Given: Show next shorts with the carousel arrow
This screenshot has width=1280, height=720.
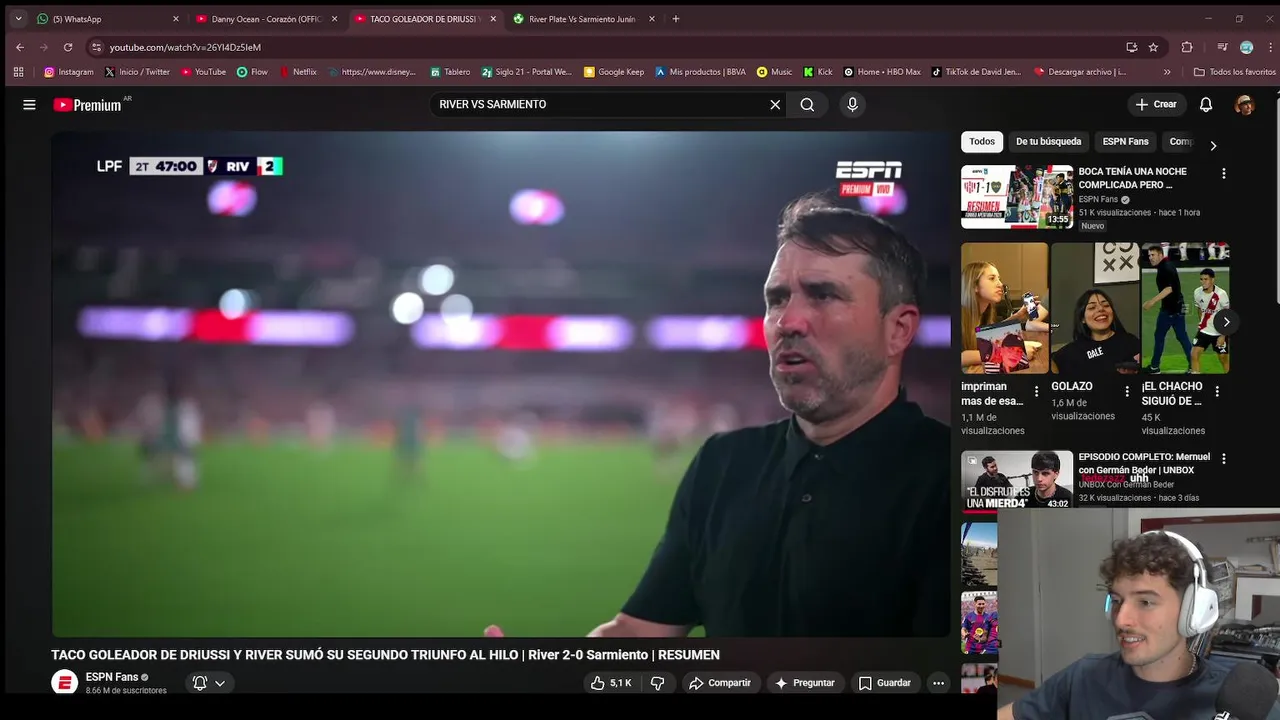Looking at the screenshot, I should pyautogui.click(x=1226, y=322).
